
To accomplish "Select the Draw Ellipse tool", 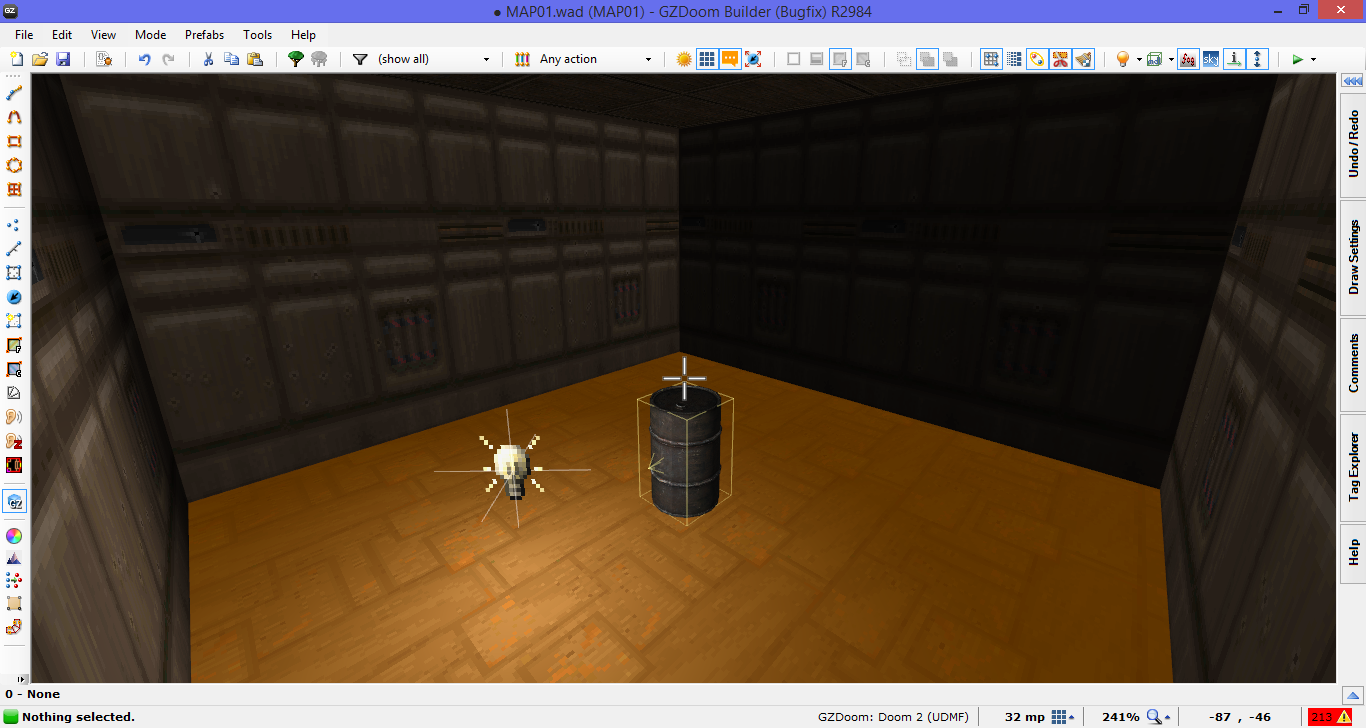I will click(x=14, y=165).
